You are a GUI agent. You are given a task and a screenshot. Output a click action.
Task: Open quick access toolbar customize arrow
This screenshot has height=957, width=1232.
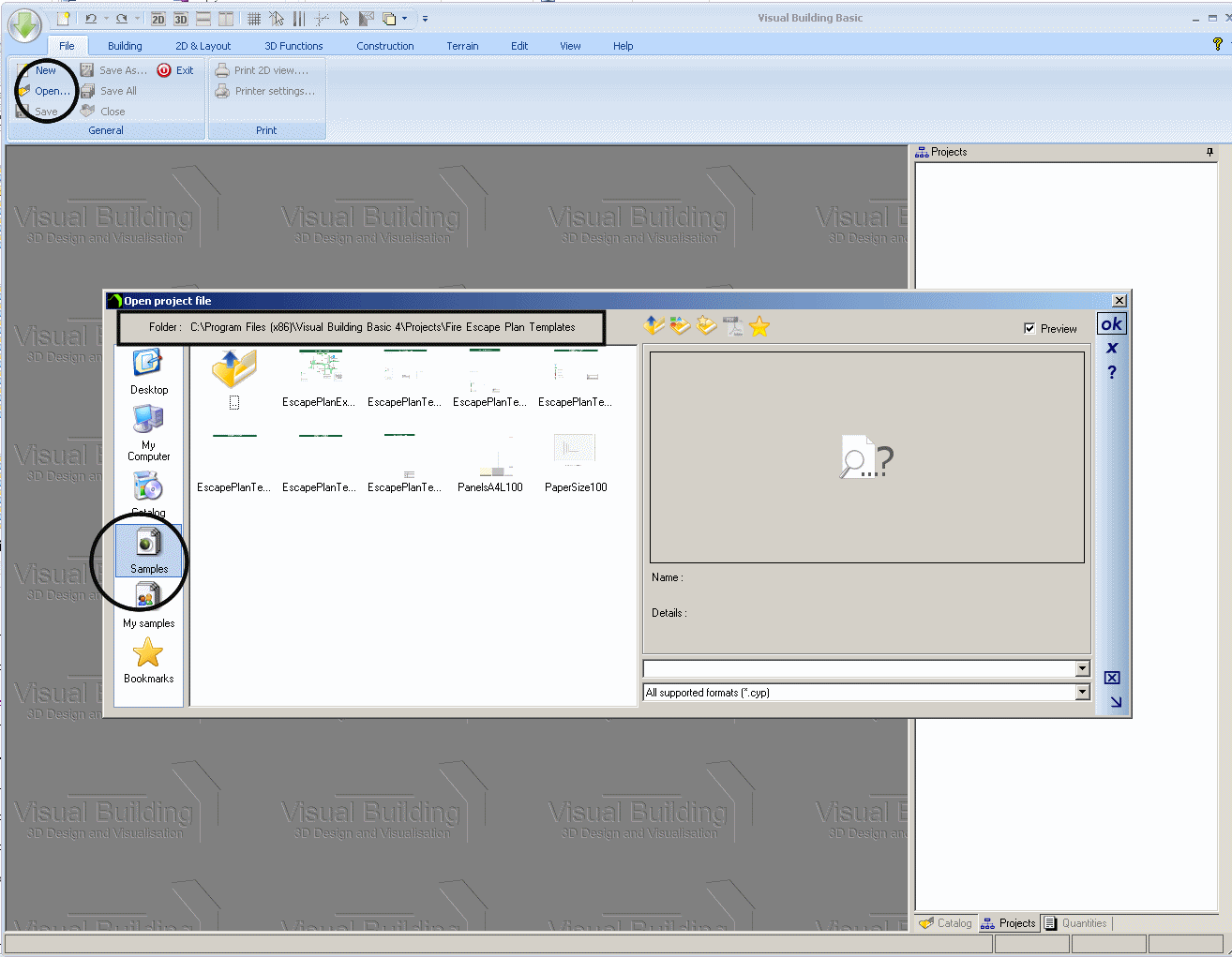click(x=425, y=19)
